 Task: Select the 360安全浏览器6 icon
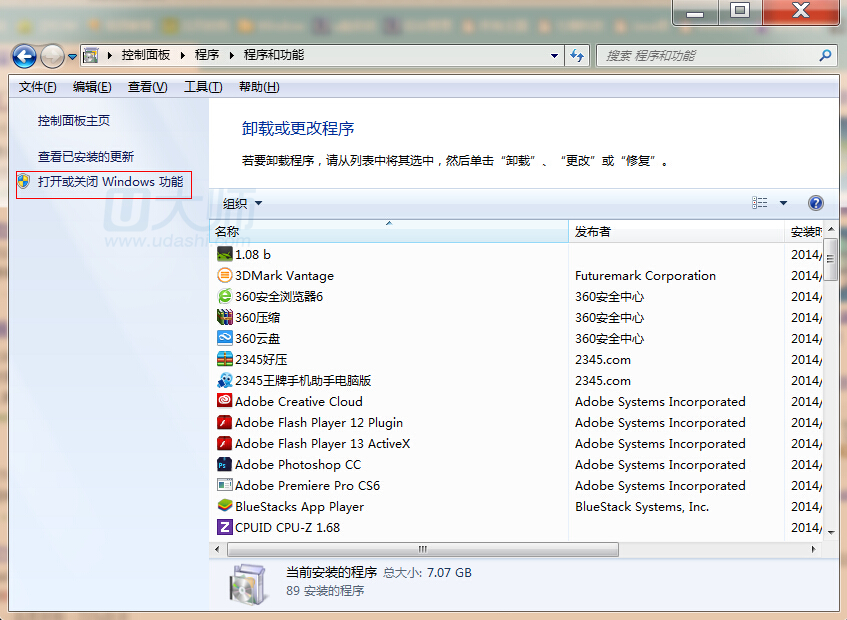pyautogui.click(x=224, y=296)
